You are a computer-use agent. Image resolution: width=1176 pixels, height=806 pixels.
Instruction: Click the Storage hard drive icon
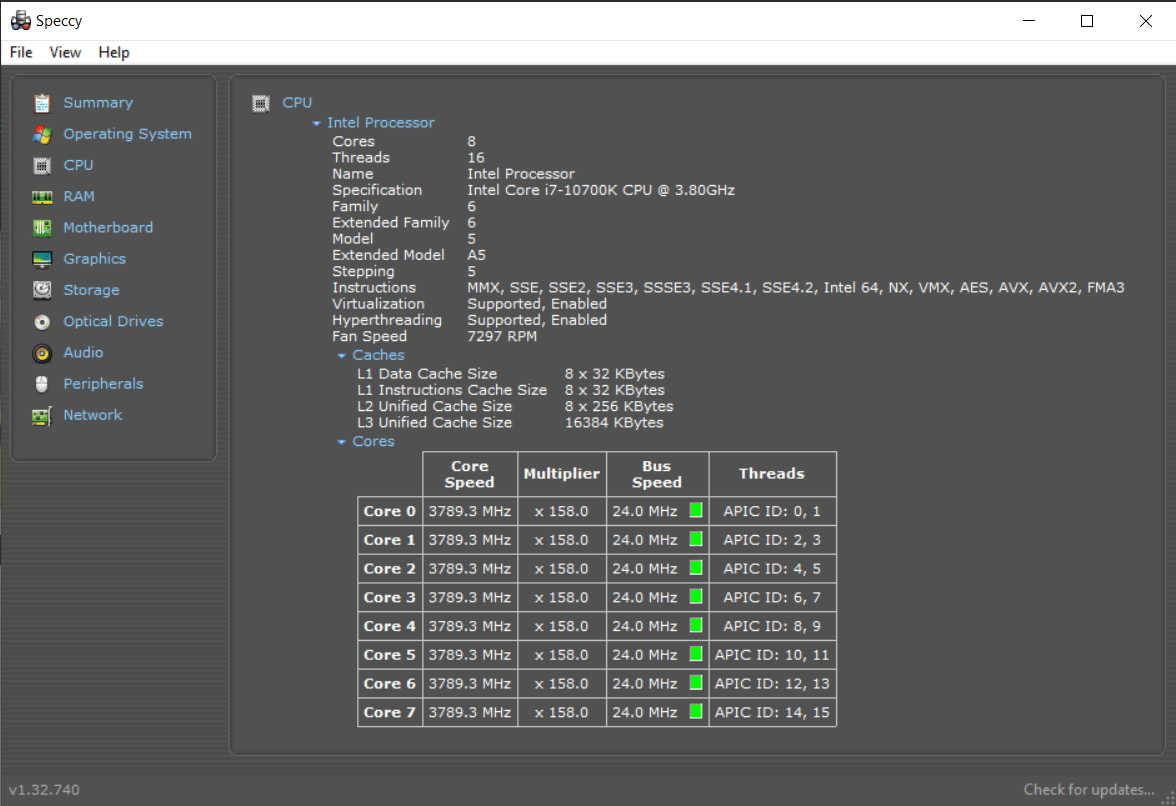point(42,290)
